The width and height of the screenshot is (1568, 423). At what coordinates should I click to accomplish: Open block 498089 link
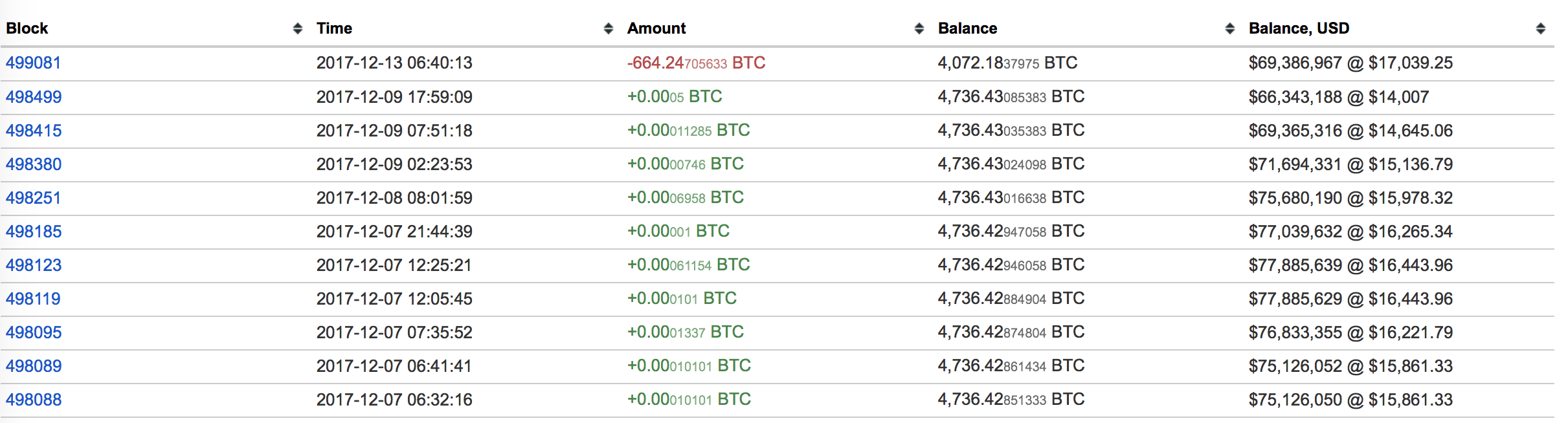click(x=34, y=366)
